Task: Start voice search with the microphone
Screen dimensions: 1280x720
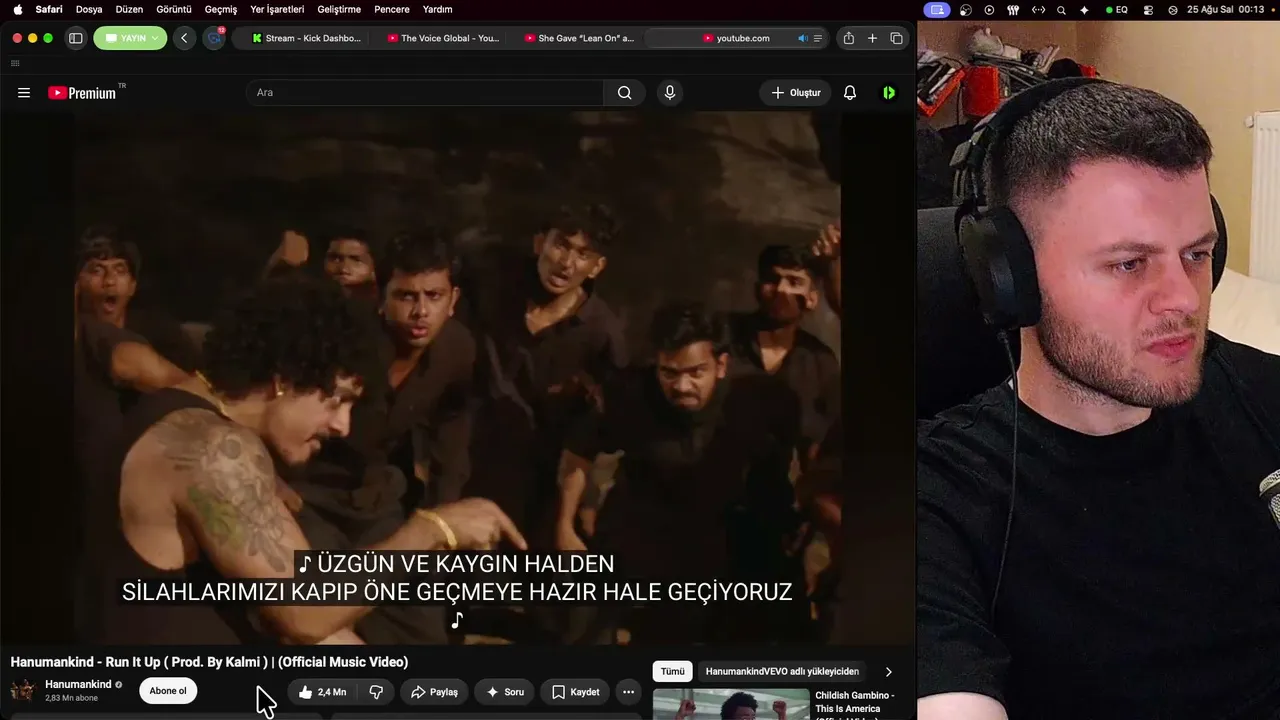Action: [x=670, y=93]
